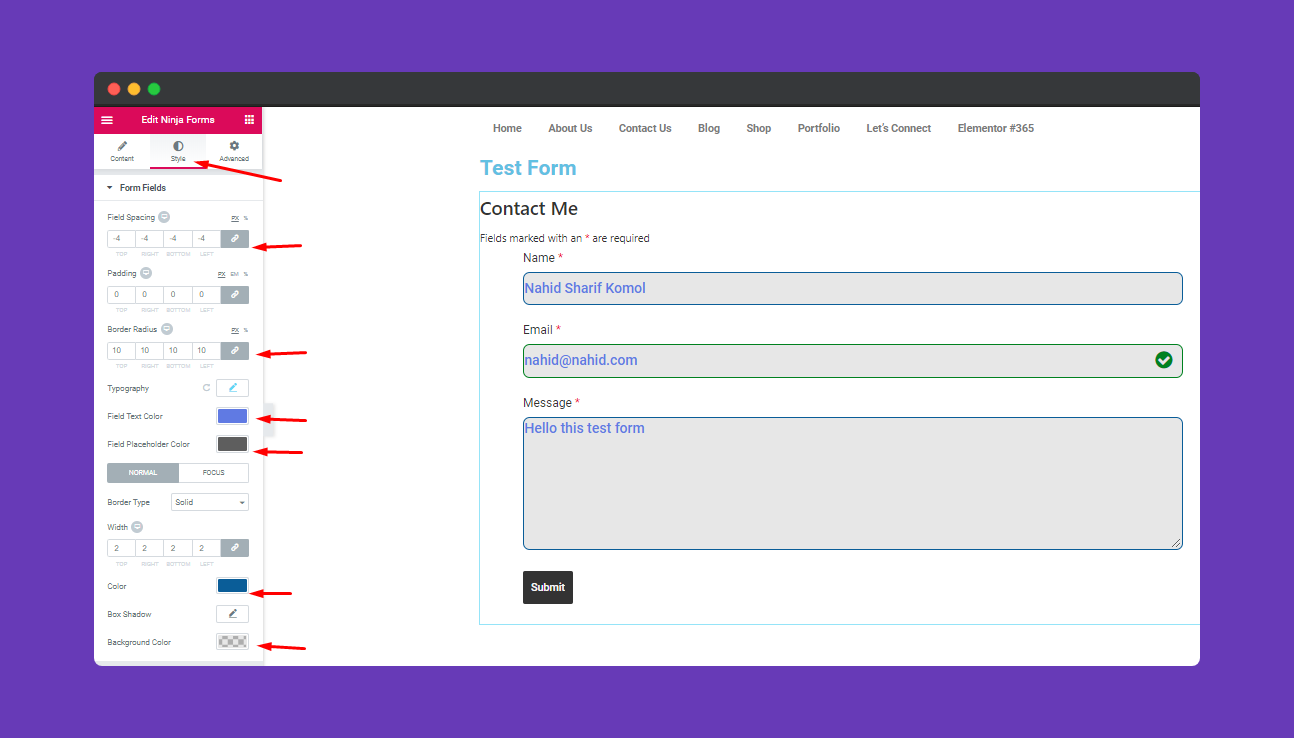Edit the border Width bottom value
Image resolution: width=1294 pixels, height=738 pixels.
point(177,548)
